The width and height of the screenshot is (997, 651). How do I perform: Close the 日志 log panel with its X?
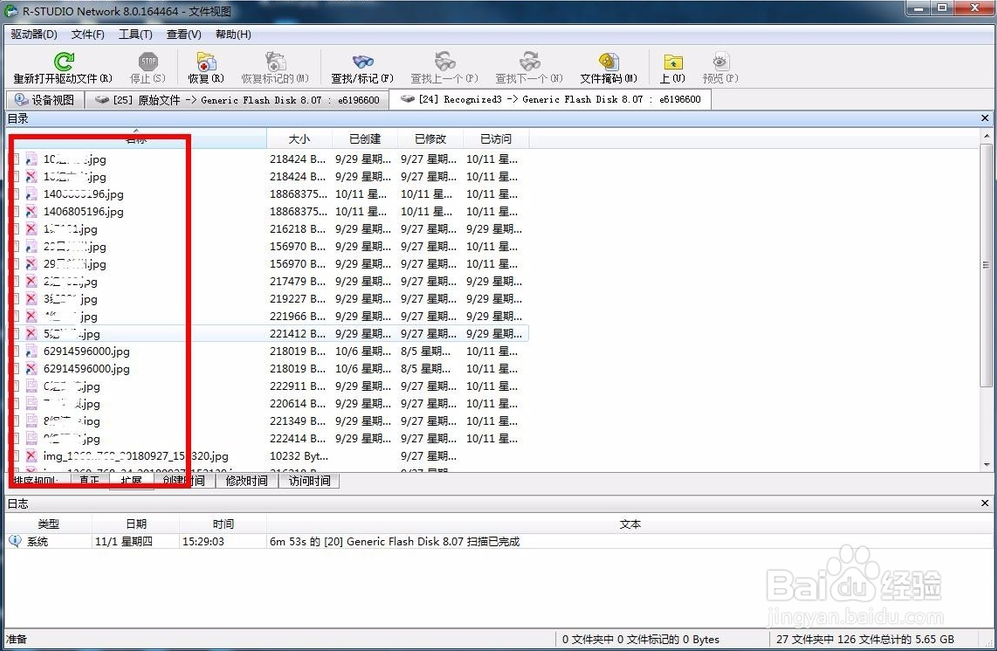pos(985,504)
